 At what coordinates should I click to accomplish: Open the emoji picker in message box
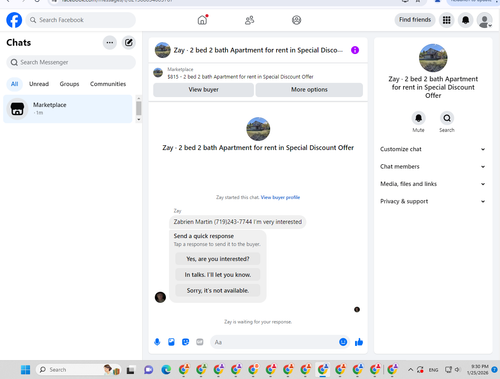pyautogui.click(x=343, y=342)
